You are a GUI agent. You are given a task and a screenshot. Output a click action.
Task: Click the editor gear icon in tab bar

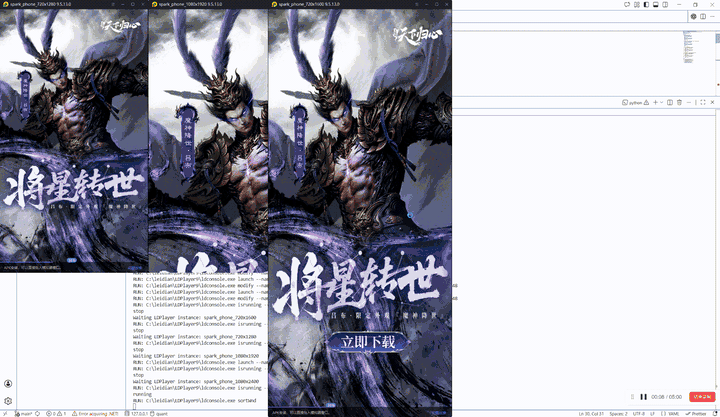click(x=693, y=16)
